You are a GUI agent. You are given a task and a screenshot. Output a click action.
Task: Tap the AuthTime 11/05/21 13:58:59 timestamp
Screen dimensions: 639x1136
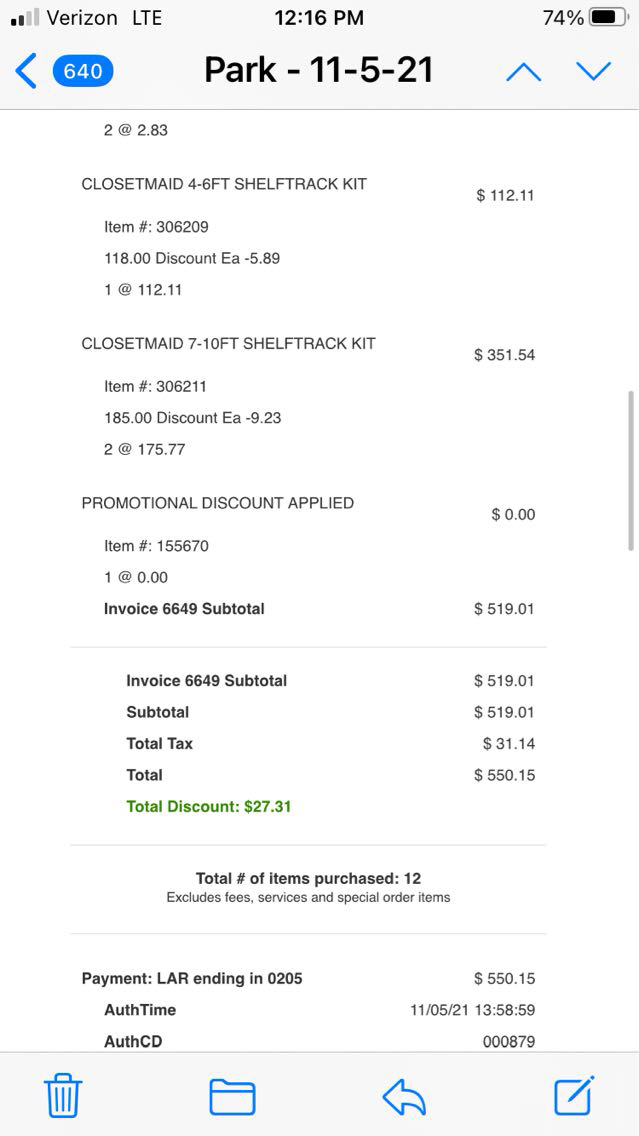click(472, 1010)
